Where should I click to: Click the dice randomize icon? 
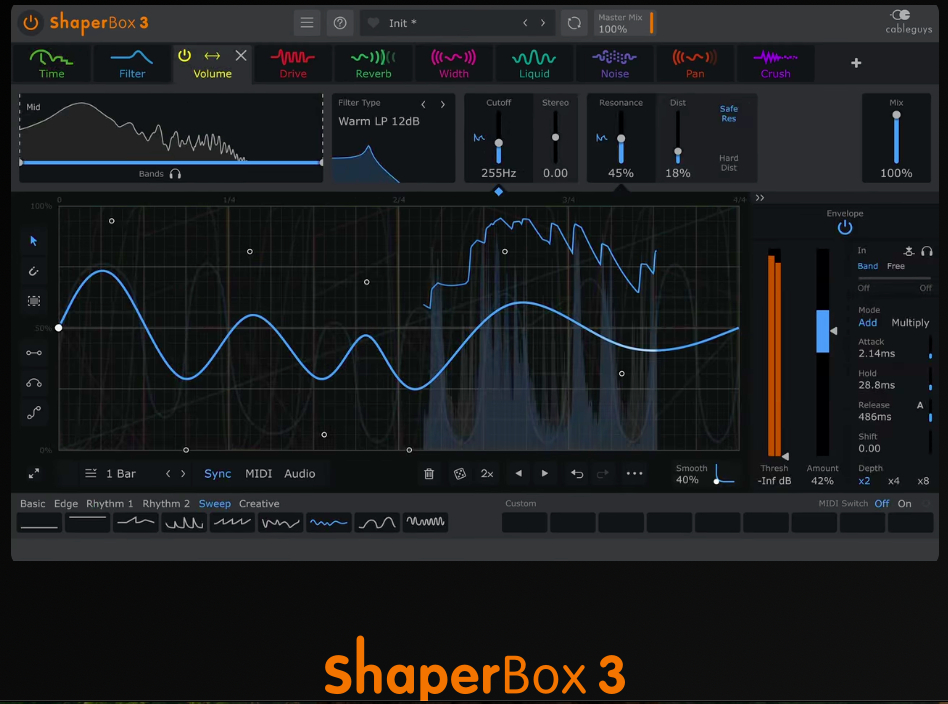(459, 474)
